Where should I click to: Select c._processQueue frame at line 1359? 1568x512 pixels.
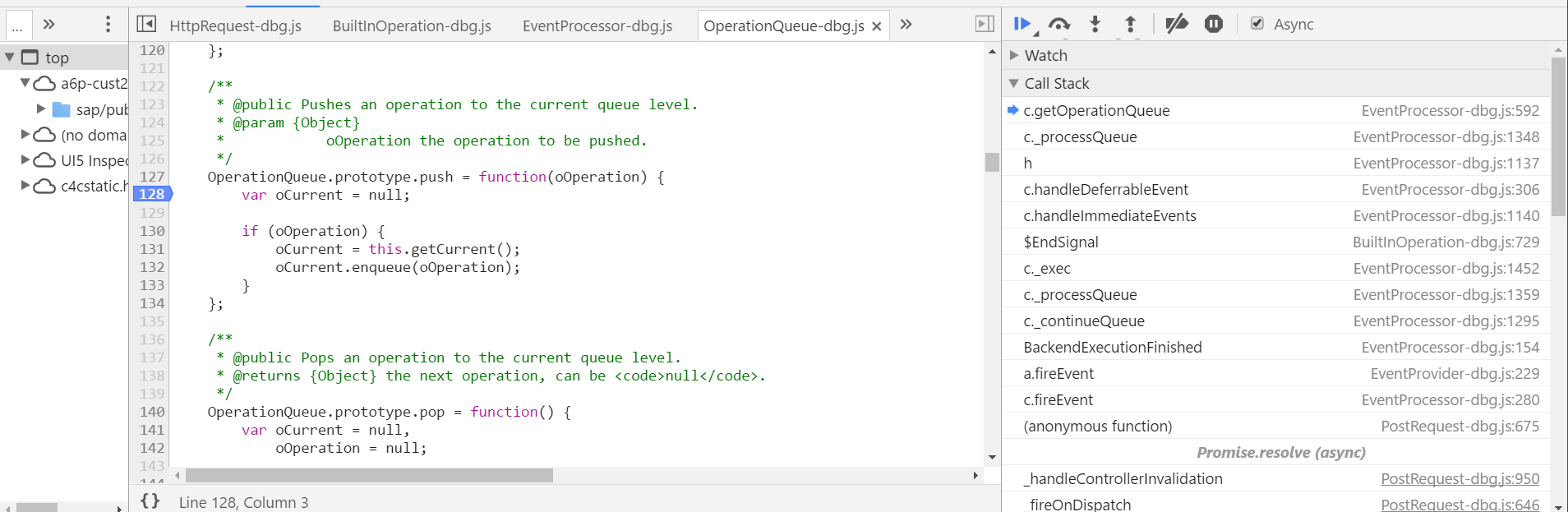tap(1276, 294)
